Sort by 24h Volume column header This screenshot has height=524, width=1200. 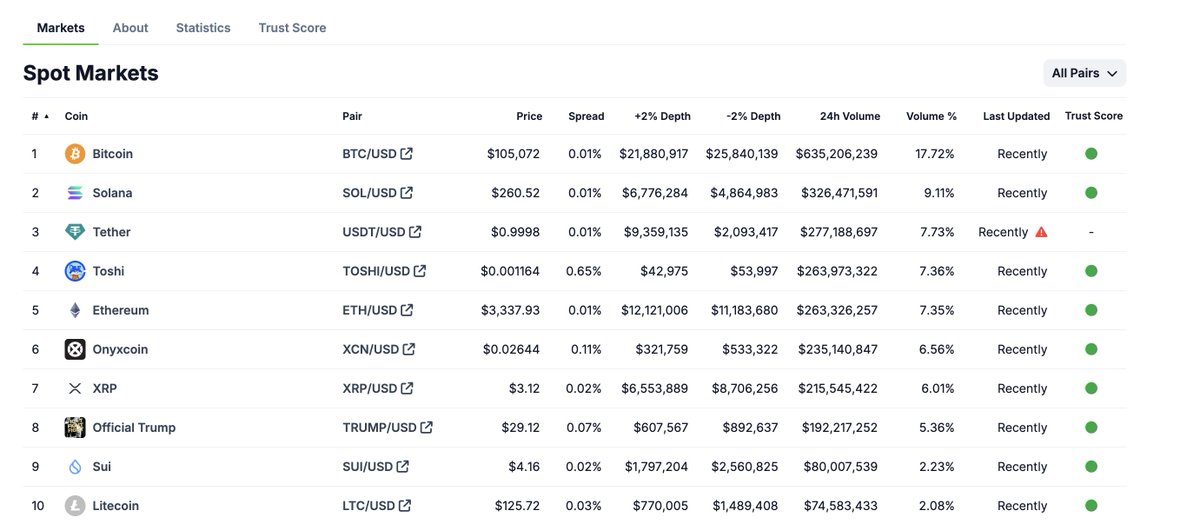pyautogui.click(x=850, y=116)
